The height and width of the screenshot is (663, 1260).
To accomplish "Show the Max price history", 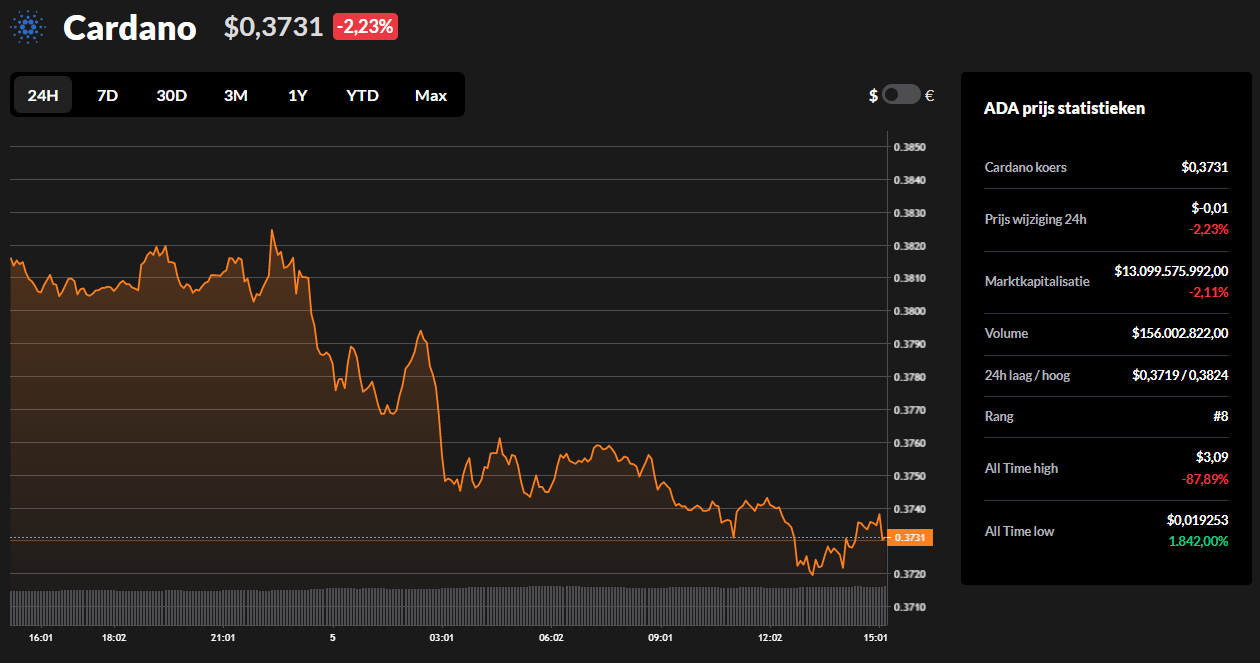I will click(x=431, y=95).
